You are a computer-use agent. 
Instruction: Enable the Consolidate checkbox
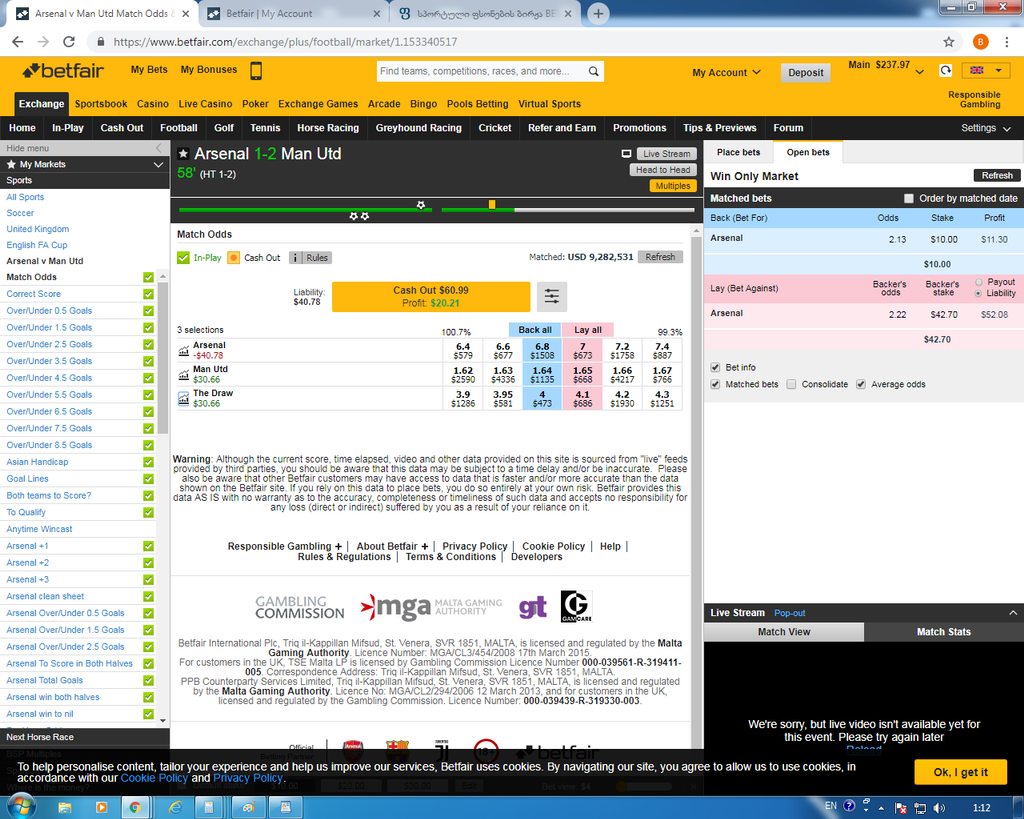(x=792, y=385)
